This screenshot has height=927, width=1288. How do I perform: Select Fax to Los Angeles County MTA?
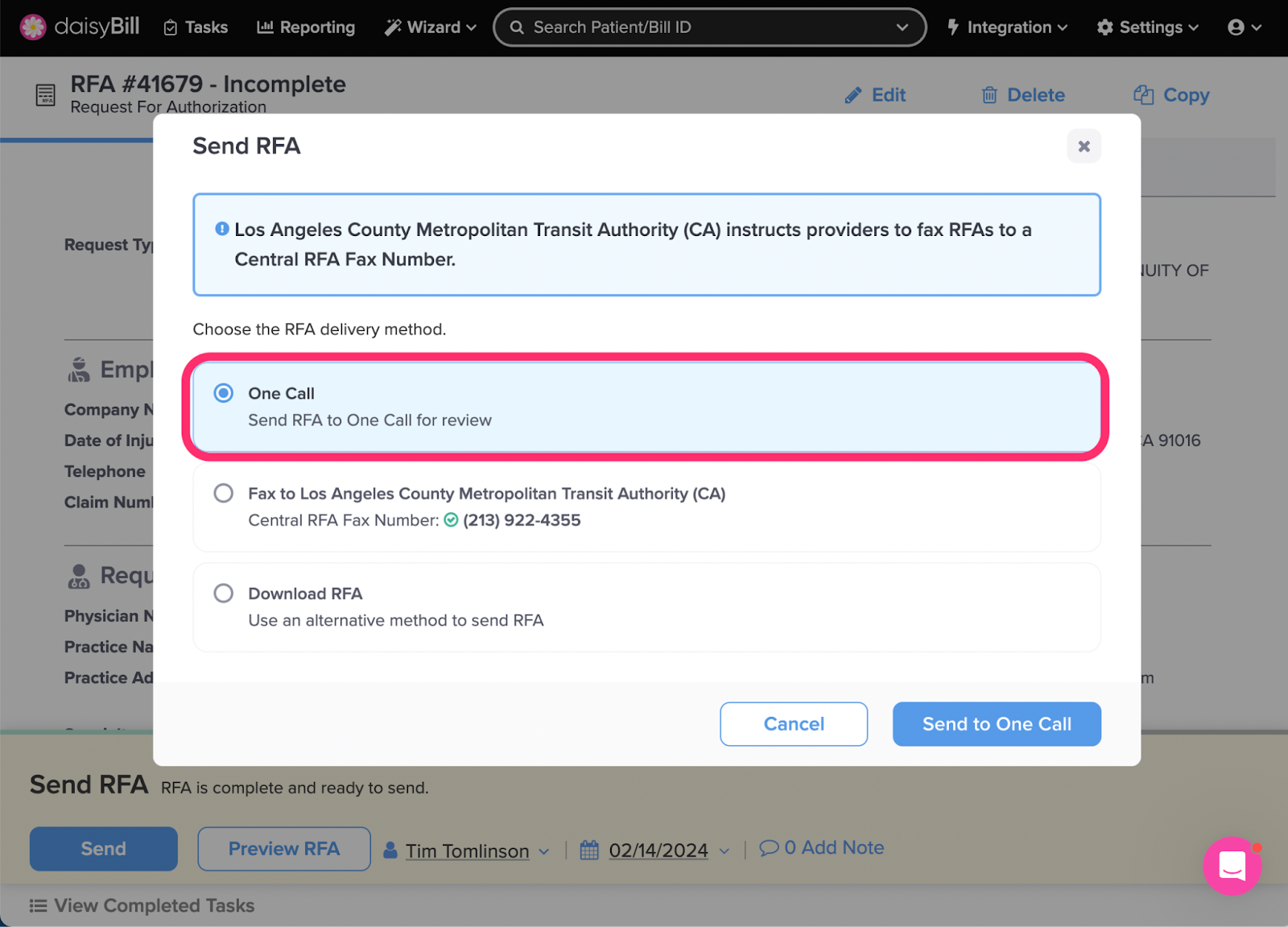pos(646,507)
